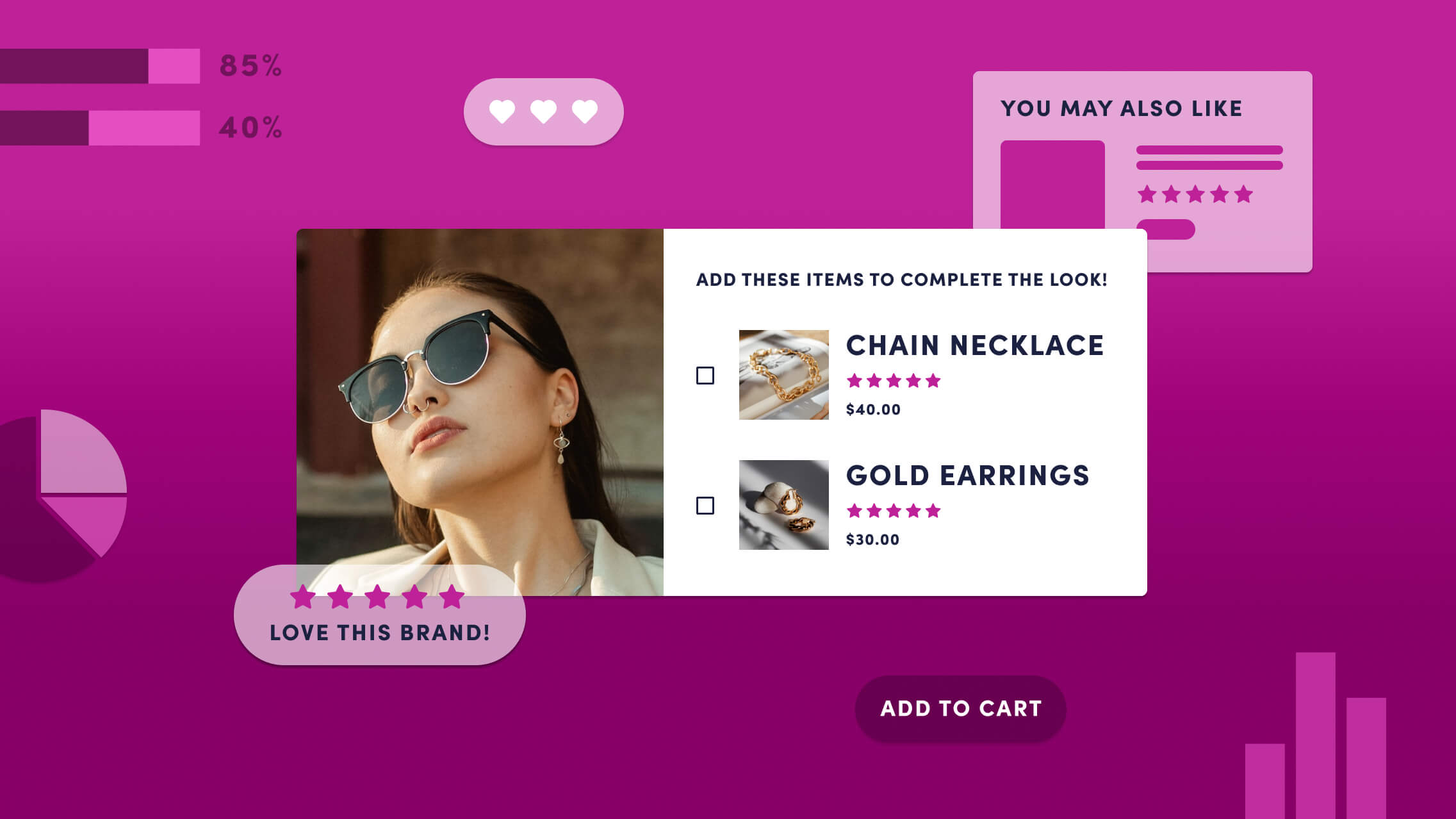
Task: Click the 'LOVE THIS BRAND!' label button
Action: pyautogui.click(x=380, y=631)
